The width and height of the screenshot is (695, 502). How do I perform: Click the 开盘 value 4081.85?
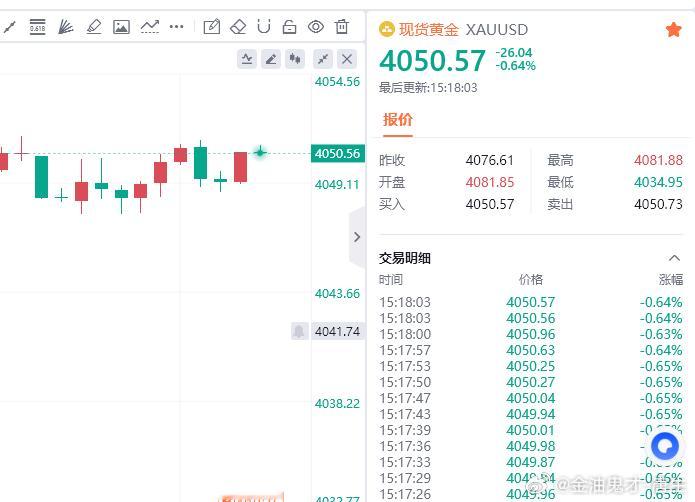coord(490,182)
